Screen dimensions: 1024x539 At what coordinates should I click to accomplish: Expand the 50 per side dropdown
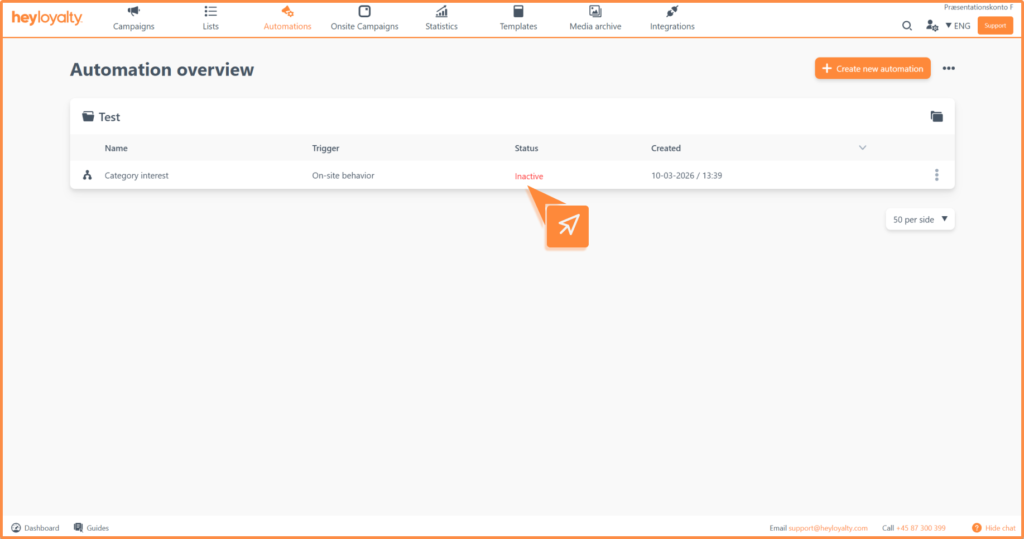click(x=920, y=219)
